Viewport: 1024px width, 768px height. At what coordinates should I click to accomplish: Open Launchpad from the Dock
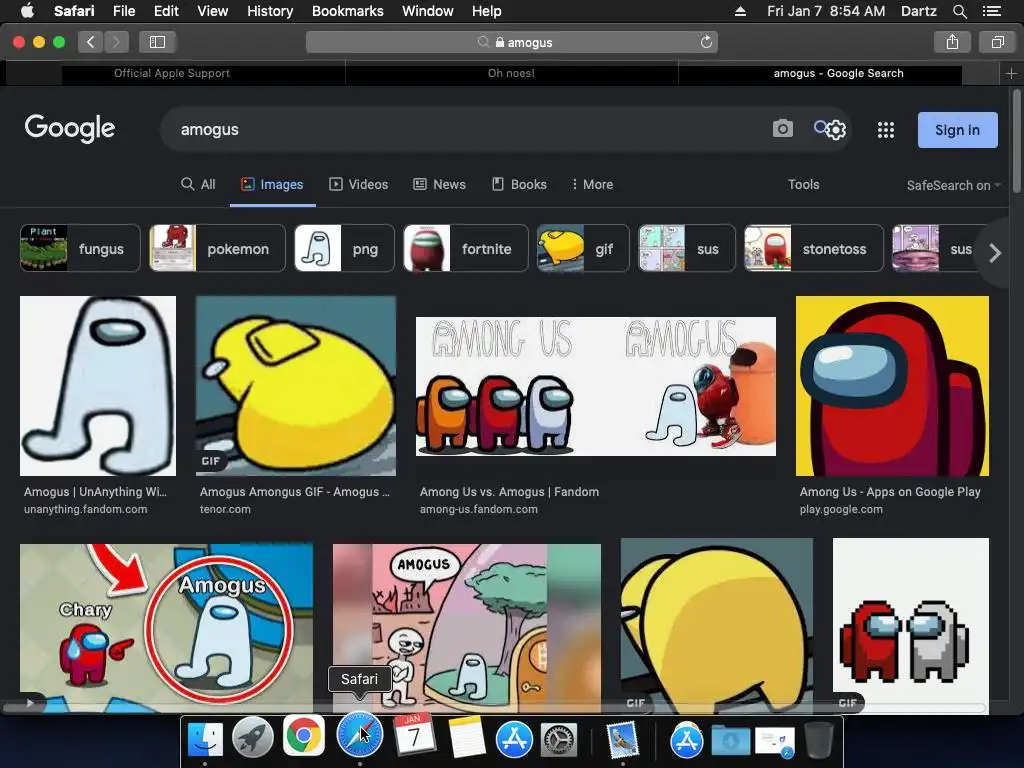tap(253, 738)
